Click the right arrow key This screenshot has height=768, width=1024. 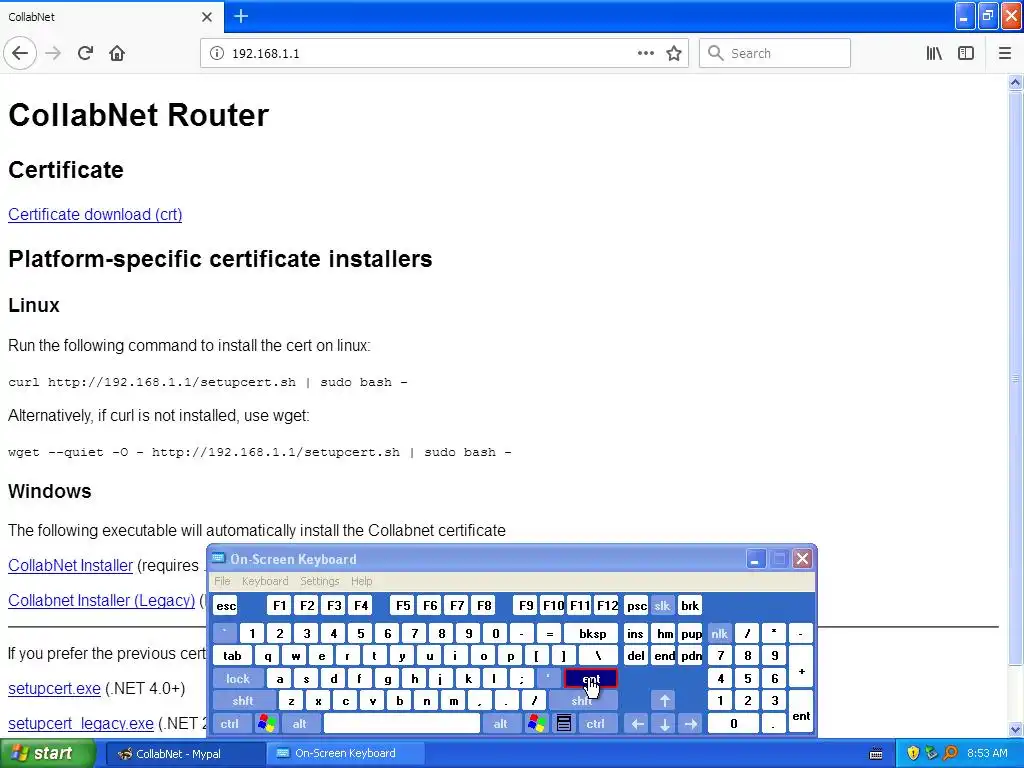click(x=690, y=724)
